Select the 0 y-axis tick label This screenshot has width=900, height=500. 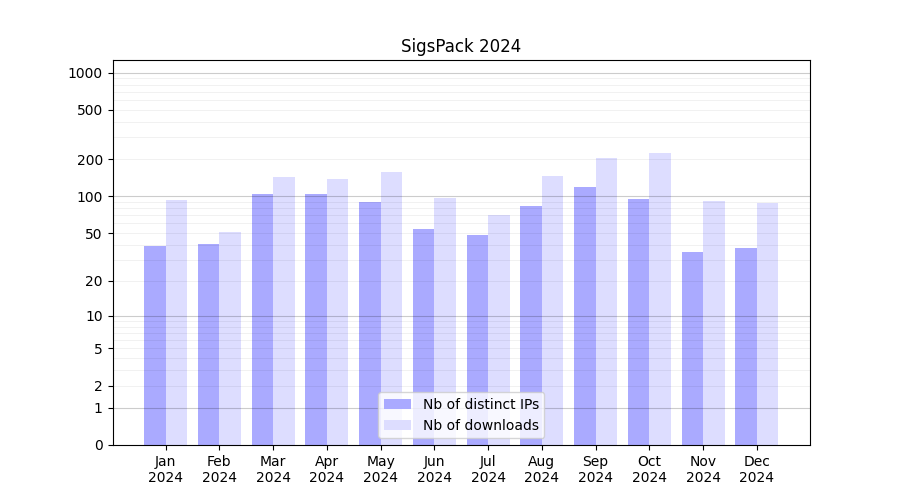[x=98, y=445]
